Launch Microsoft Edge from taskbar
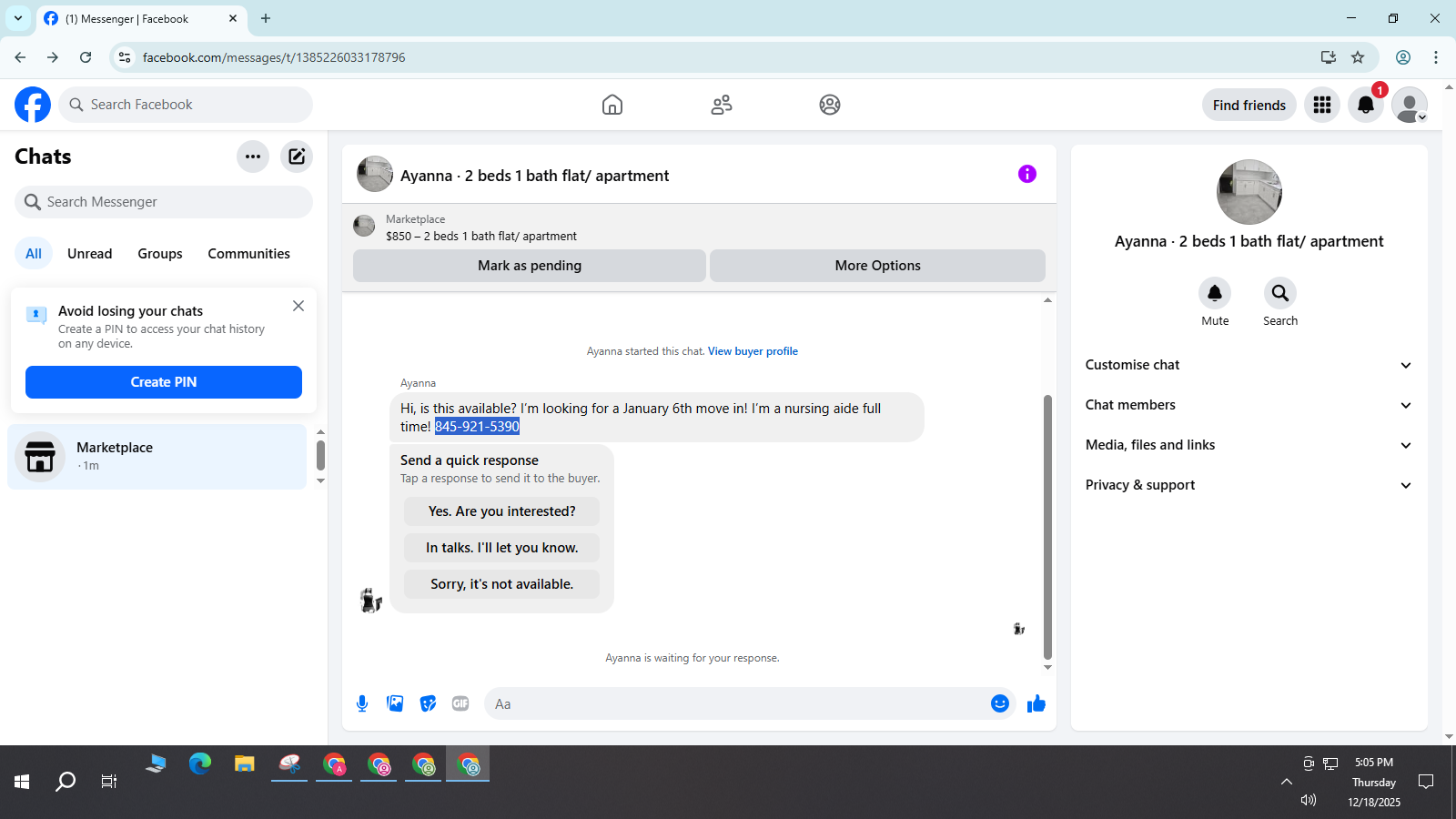Image resolution: width=1456 pixels, height=819 pixels. click(200, 764)
